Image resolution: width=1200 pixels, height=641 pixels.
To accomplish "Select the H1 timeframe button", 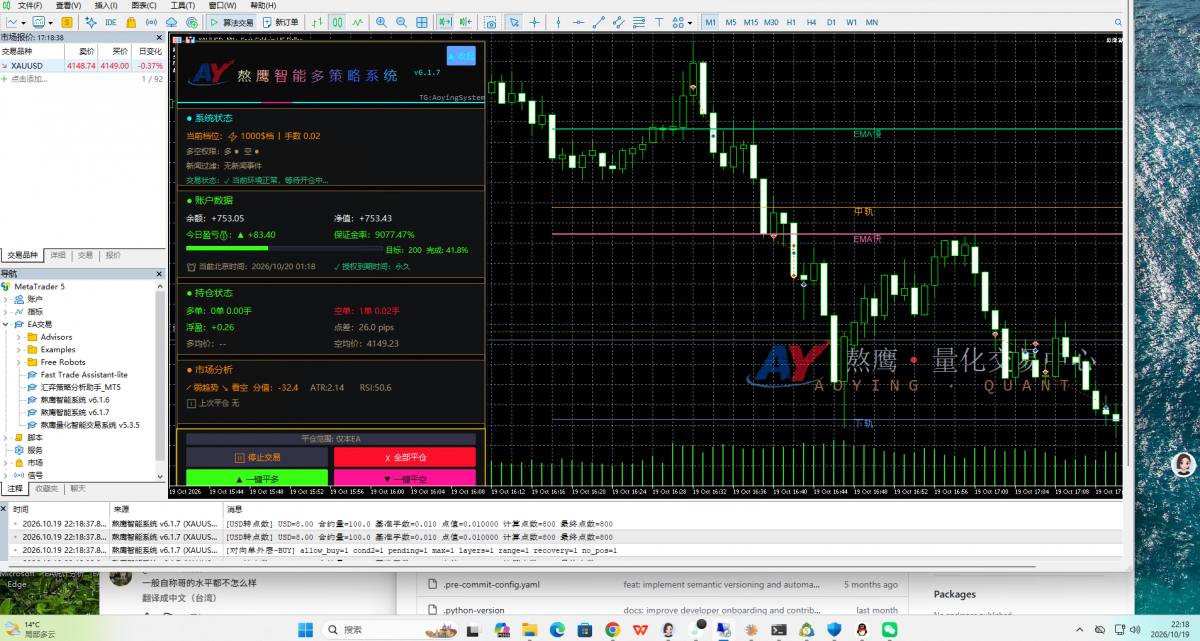I will 791,22.
